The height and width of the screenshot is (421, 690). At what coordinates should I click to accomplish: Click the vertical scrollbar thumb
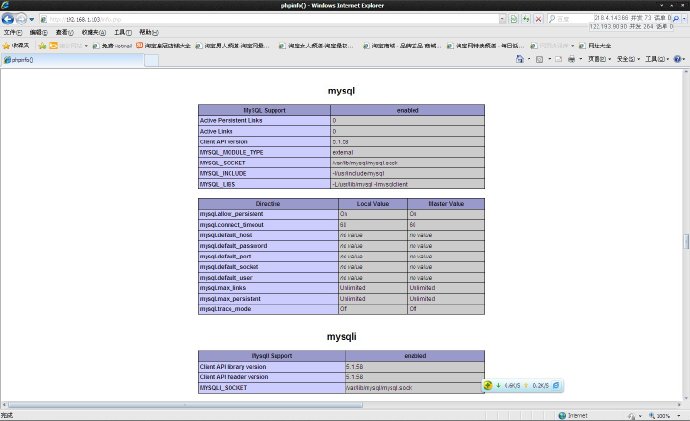coord(686,242)
